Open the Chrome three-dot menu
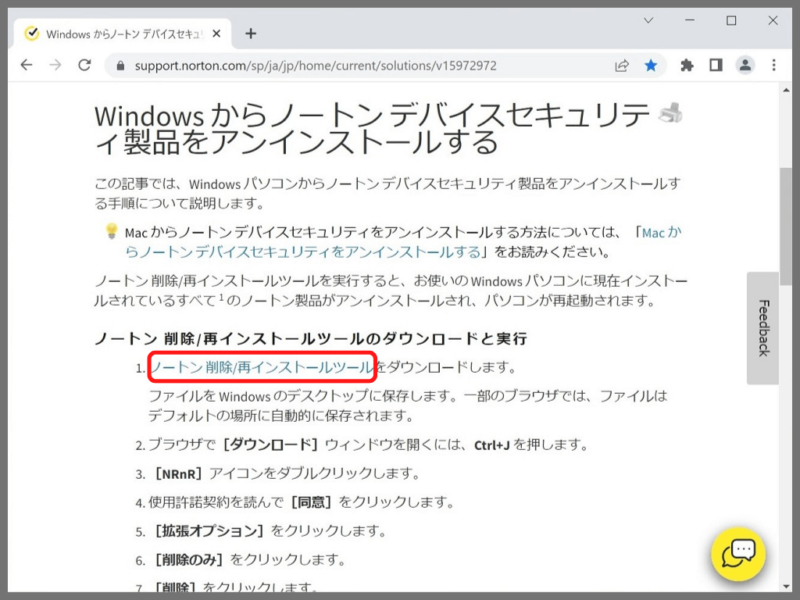800x600 pixels. pyautogui.click(x=774, y=65)
